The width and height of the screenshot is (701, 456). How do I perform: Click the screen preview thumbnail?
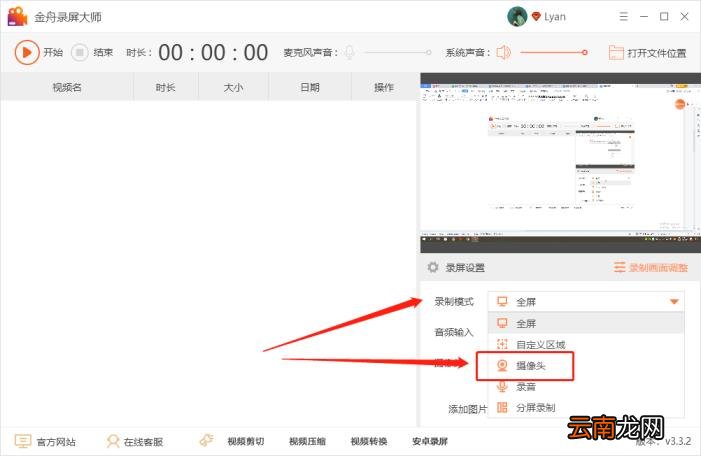click(x=560, y=163)
